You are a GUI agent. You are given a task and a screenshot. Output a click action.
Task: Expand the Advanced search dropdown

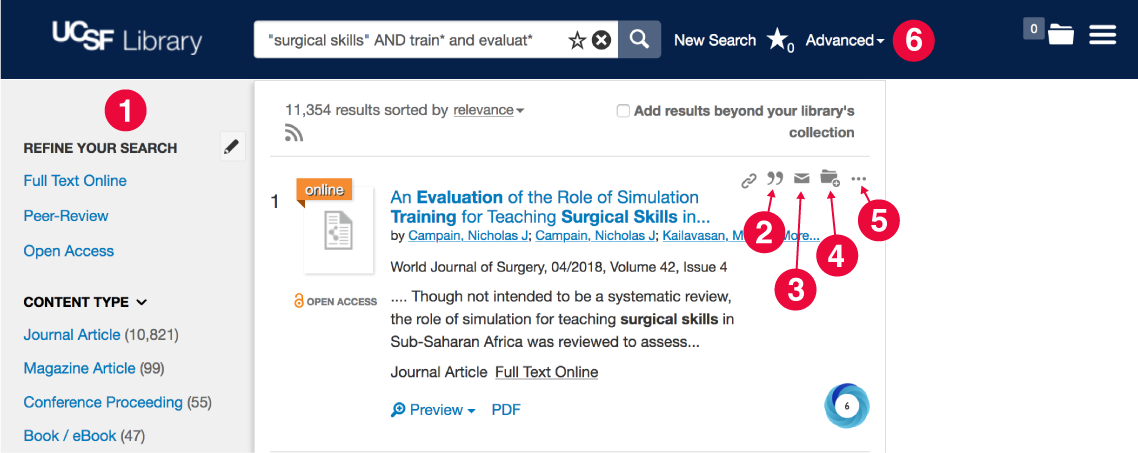(845, 41)
